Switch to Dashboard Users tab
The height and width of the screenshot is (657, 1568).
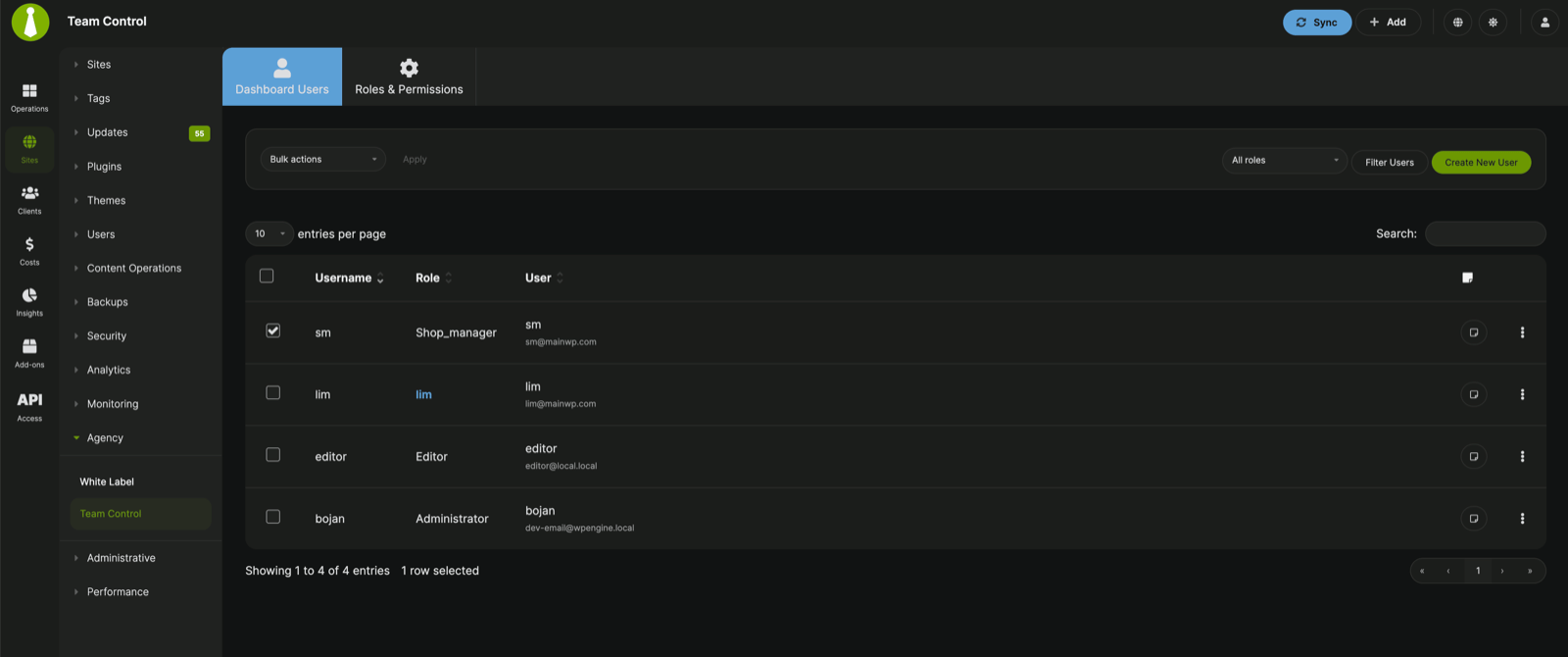tap(282, 76)
